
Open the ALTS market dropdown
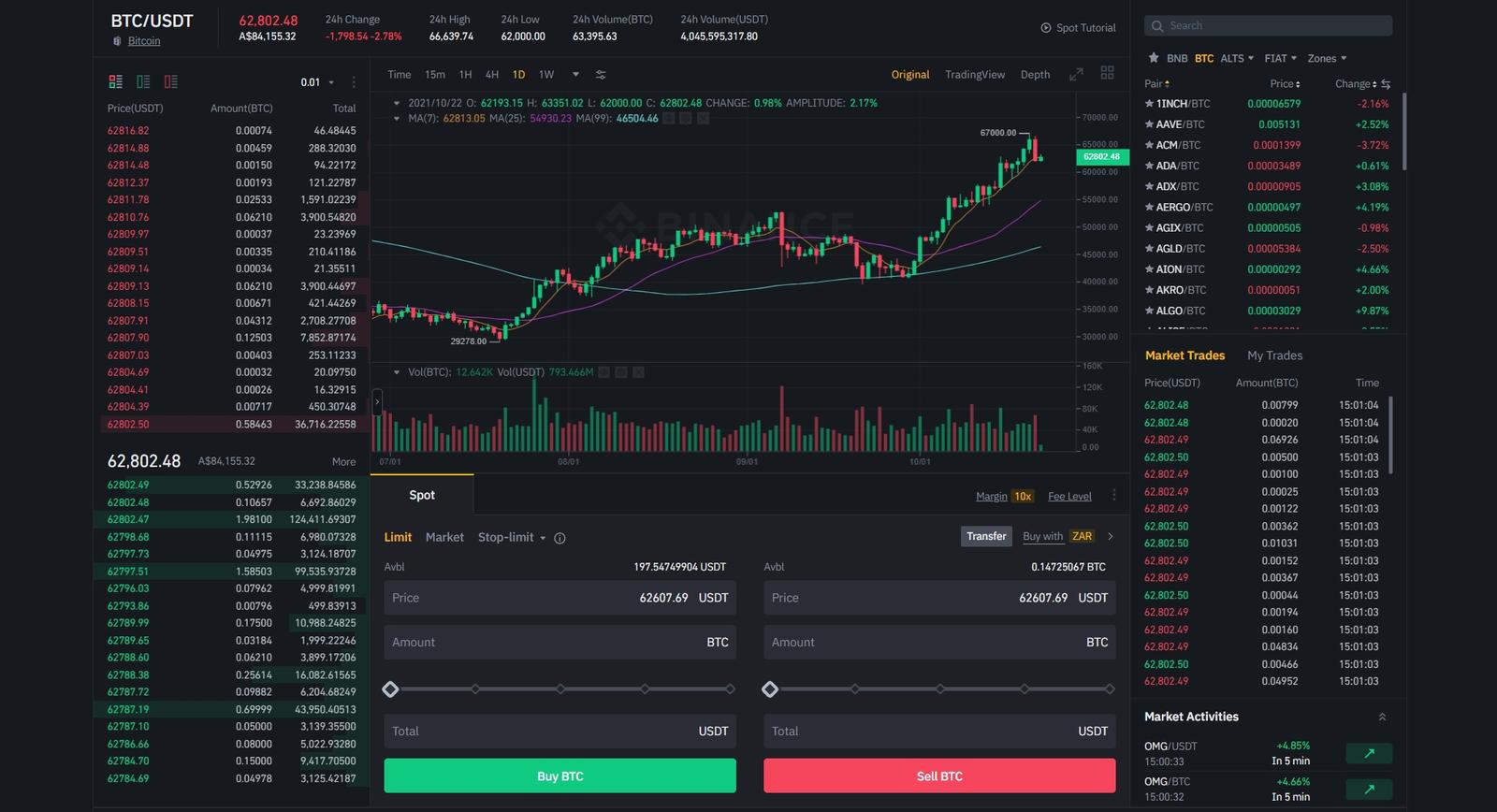tap(1237, 58)
